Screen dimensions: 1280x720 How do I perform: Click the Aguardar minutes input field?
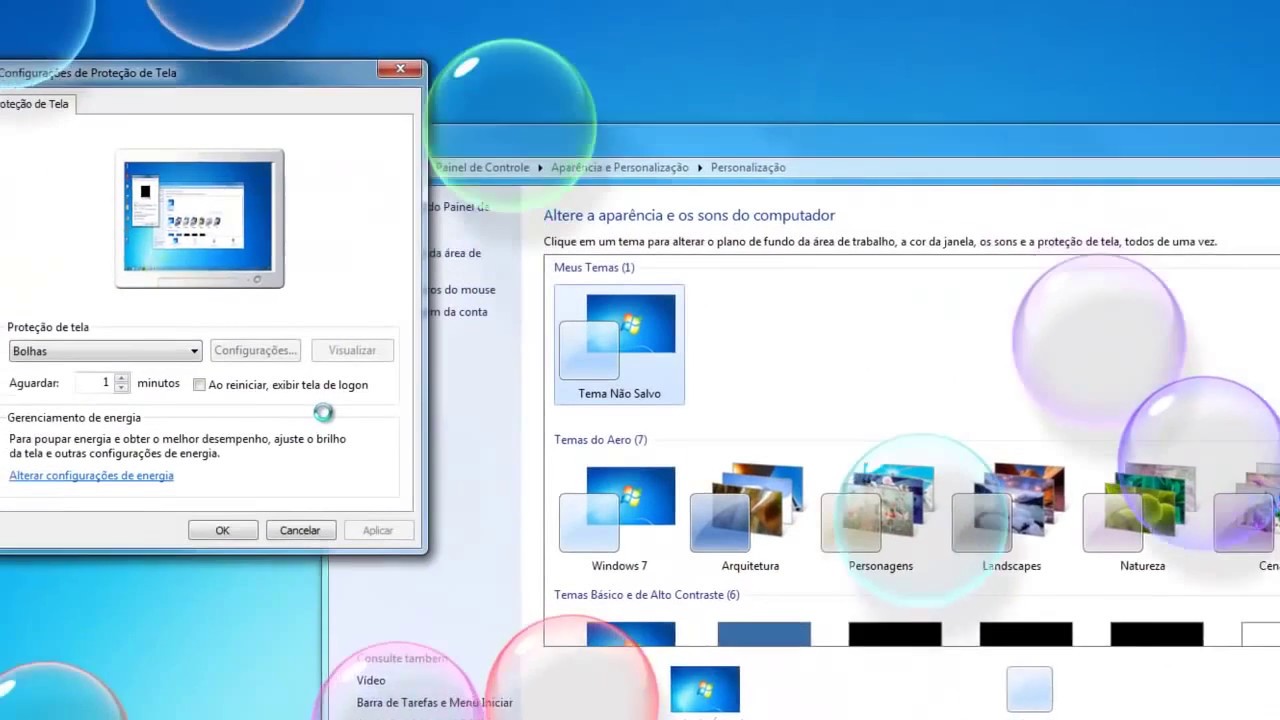[93, 383]
